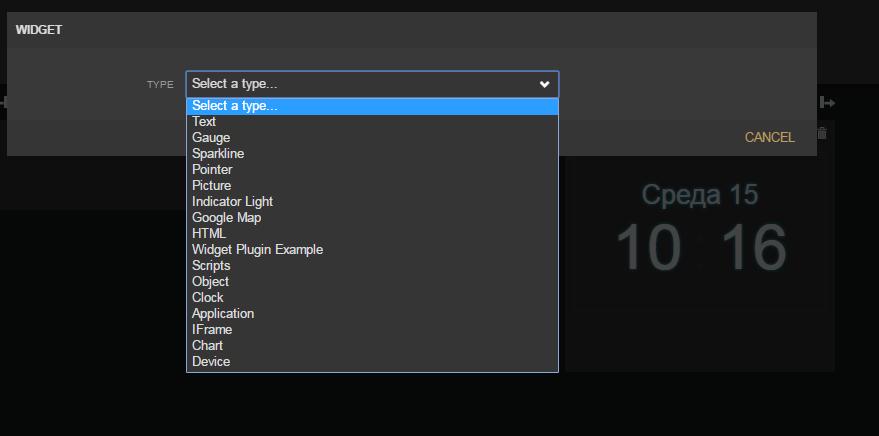879x436 pixels.
Task: Pick the HTML option
Action: 209,234
